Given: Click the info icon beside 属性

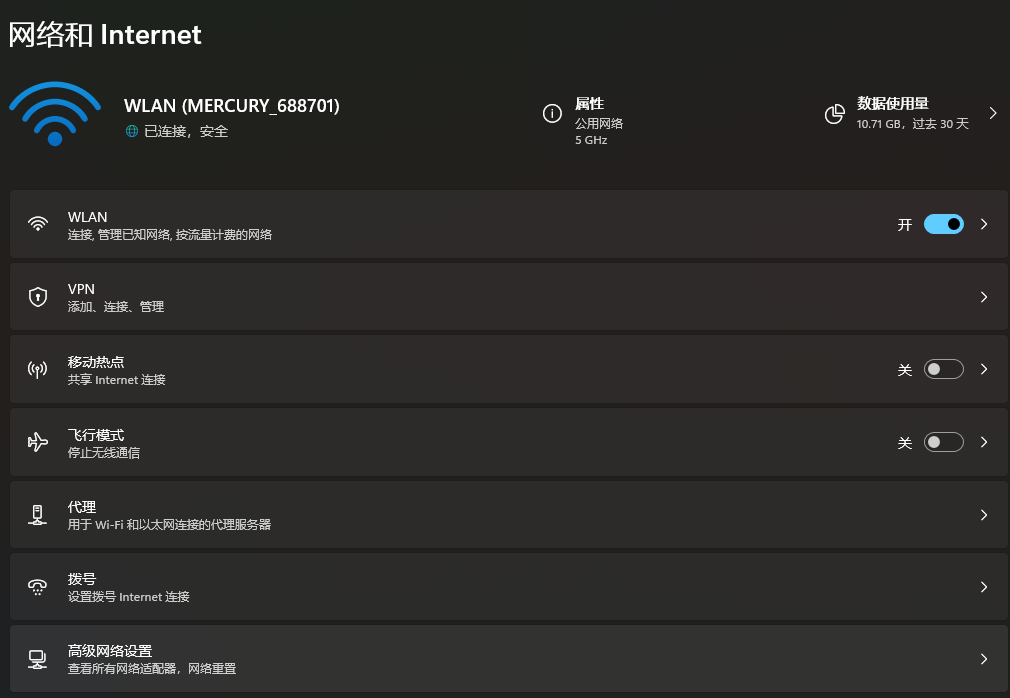Looking at the screenshot, I should 551,113.
